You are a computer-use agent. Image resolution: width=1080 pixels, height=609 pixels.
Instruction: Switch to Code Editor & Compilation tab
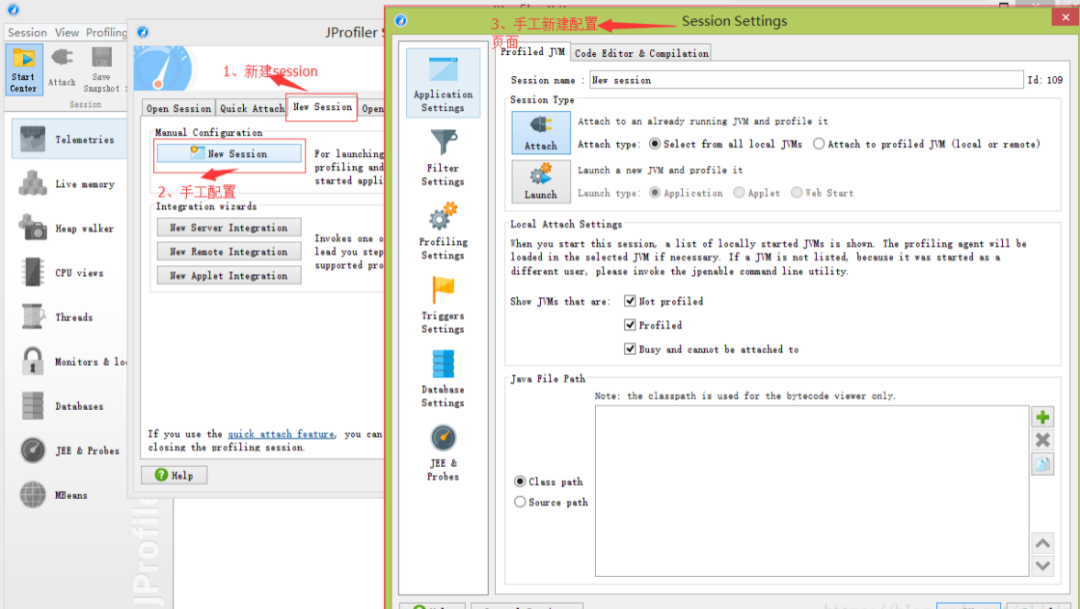(641, 53)
